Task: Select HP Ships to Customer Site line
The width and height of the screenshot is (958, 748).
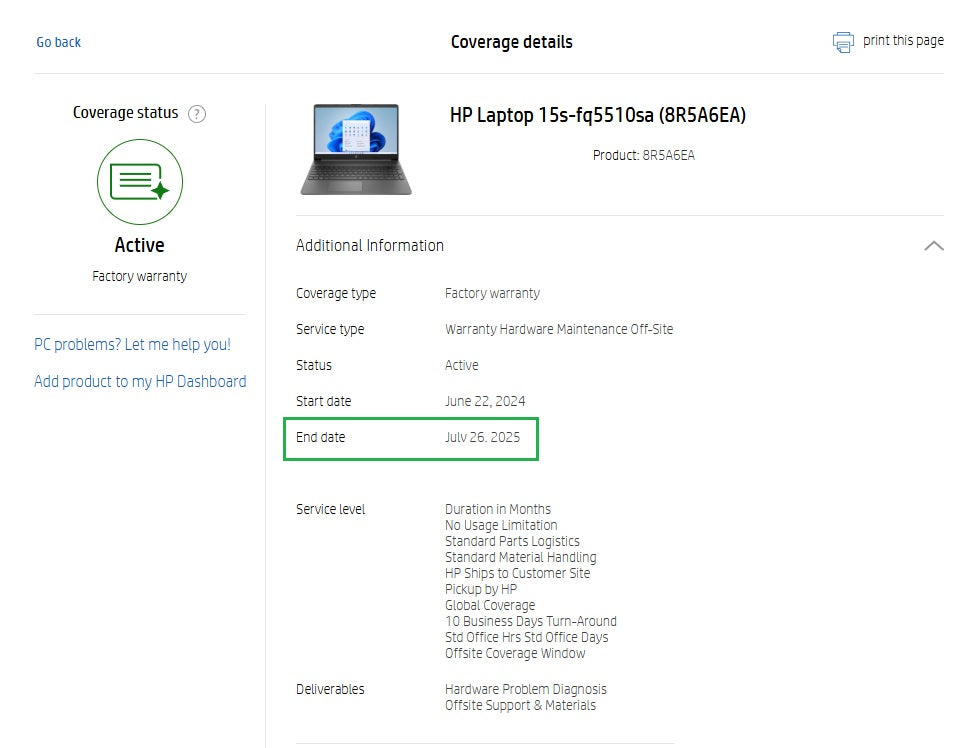Action: click(x=517, y=573)
